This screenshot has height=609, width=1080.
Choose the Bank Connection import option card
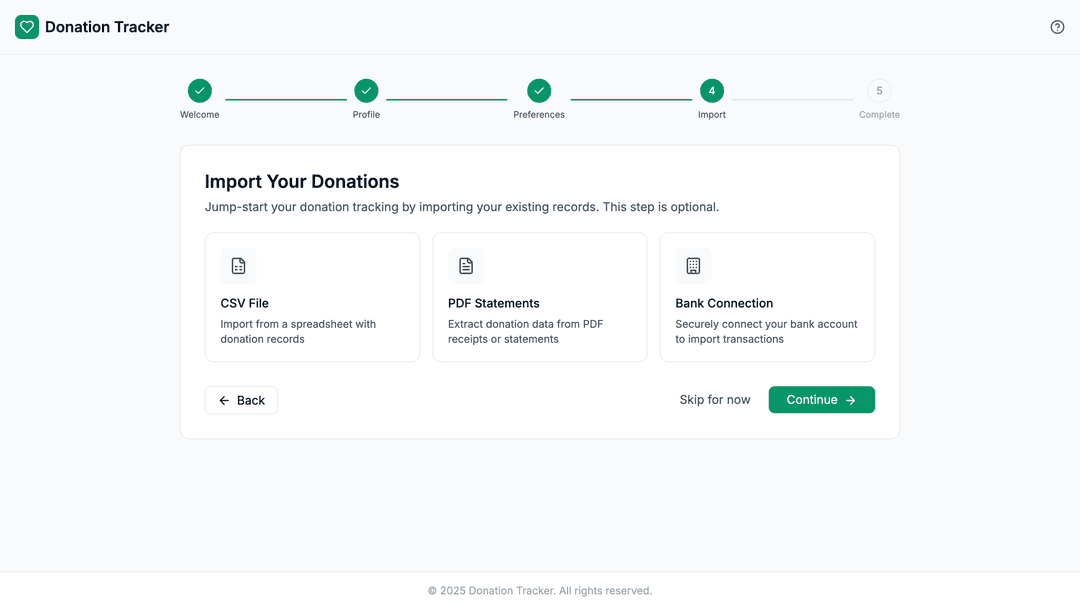pyautogui.click(x=767, y=297)
